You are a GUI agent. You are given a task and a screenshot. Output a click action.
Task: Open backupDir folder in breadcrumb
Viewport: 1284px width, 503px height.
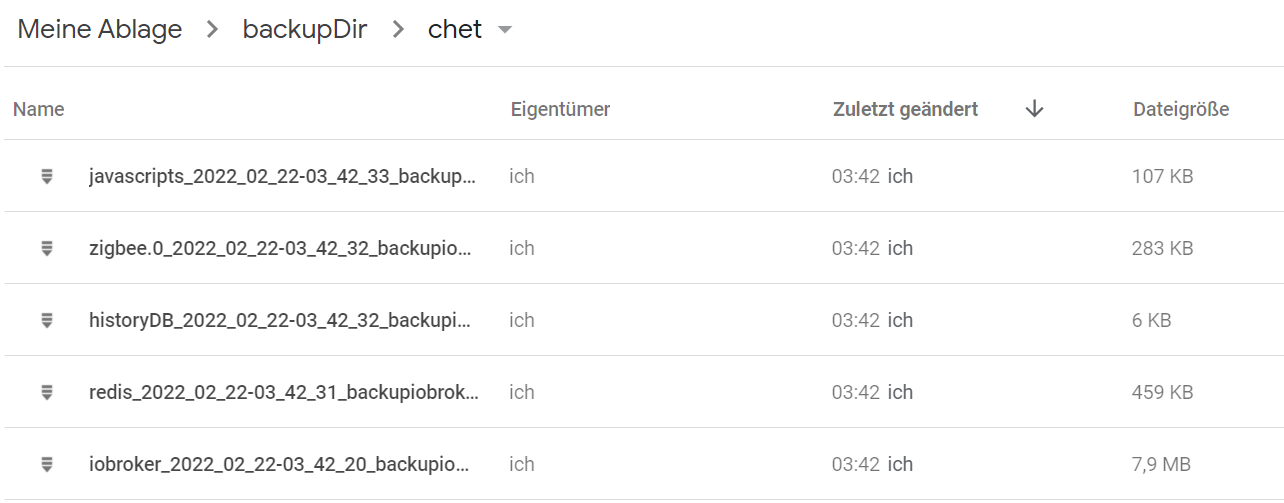pos(305,30)
